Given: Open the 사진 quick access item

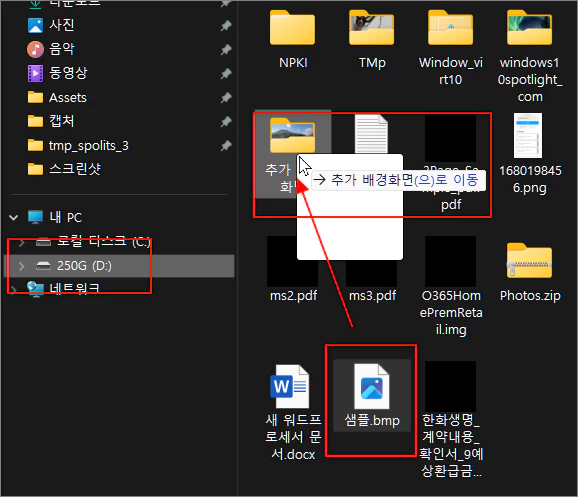Looking at the screenshot, I should click(51, 25).
